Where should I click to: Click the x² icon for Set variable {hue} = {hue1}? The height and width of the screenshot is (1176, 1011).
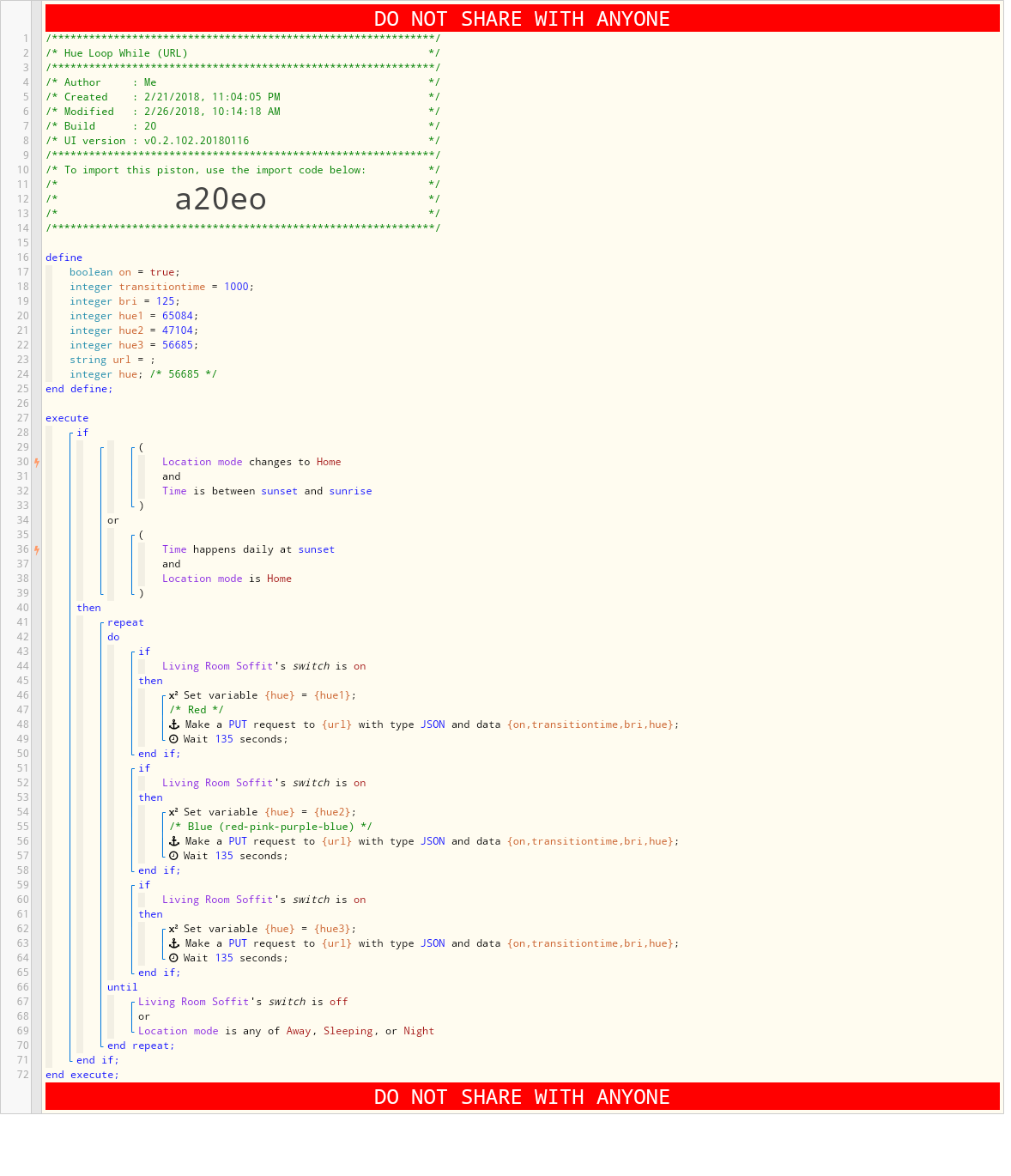tap(173, 695)
